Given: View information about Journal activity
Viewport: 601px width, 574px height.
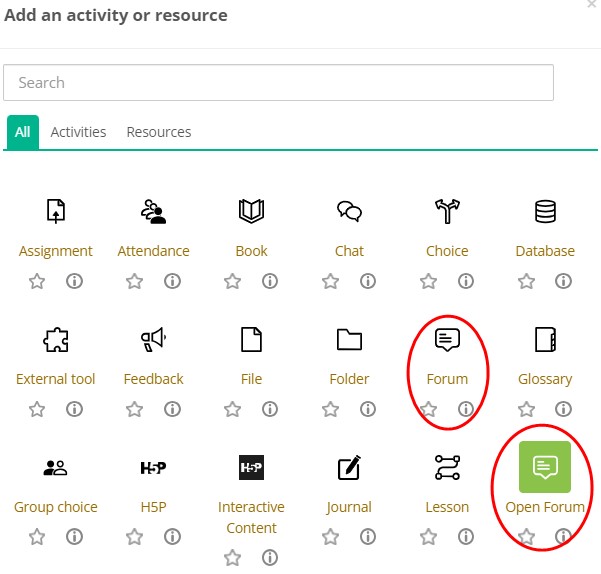Looking at the screenshot, I should [x=367, y=537].
